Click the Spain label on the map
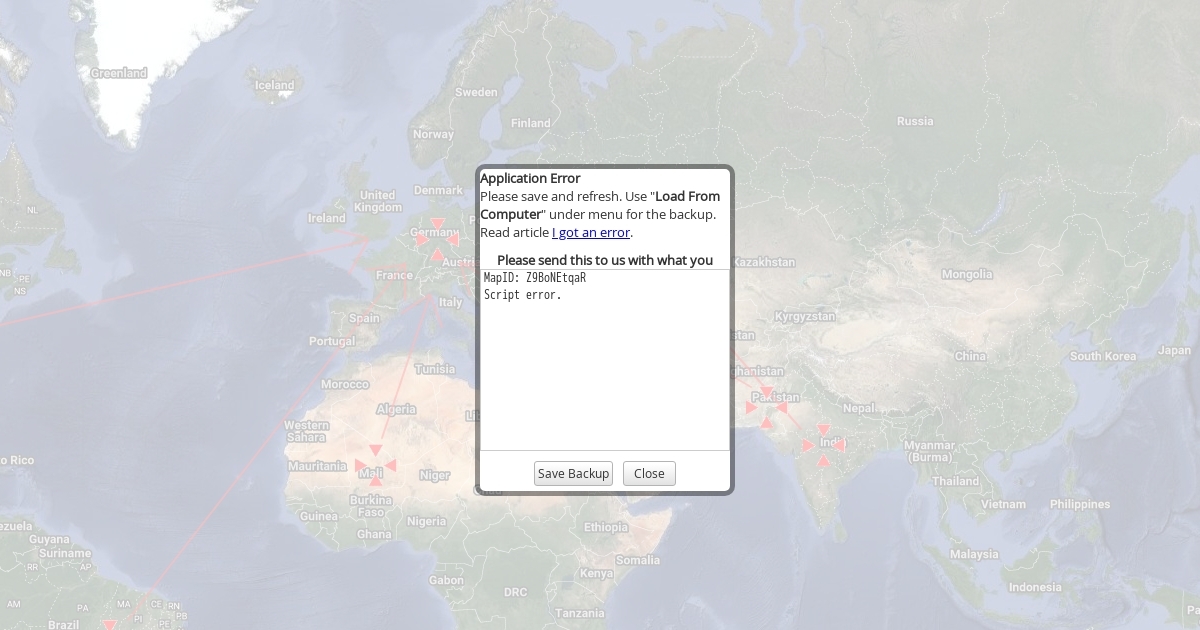Screen dimensions: 1200x630 click(364, 318)
